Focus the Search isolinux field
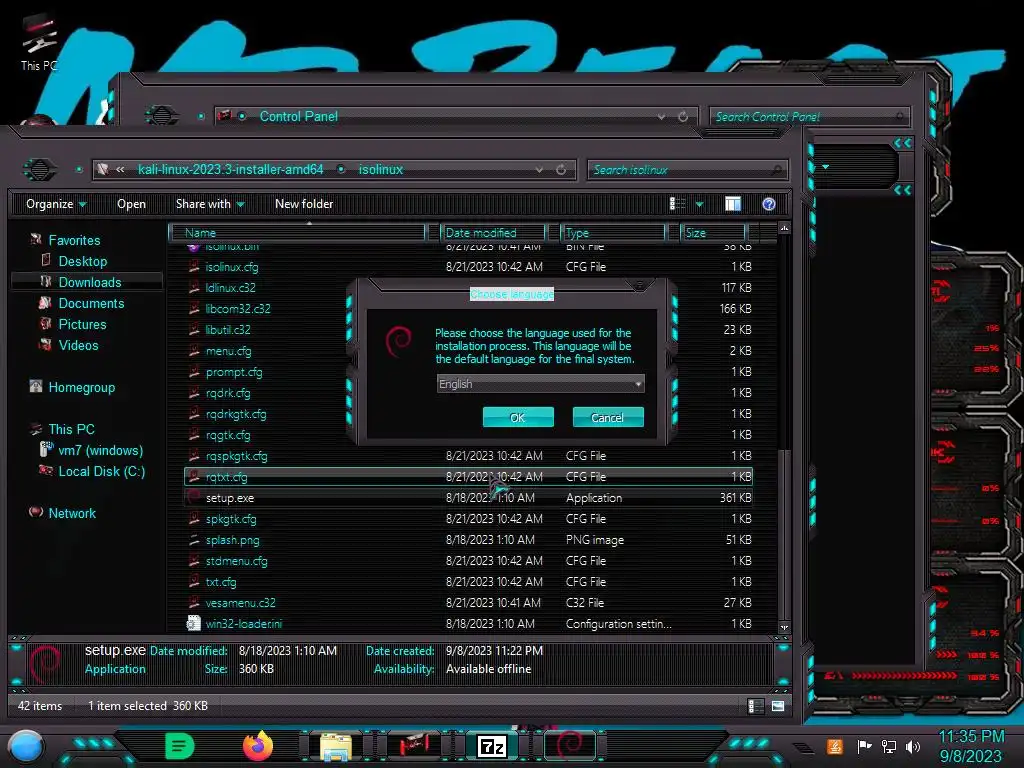1024x768 pixels. click(687, 170)
